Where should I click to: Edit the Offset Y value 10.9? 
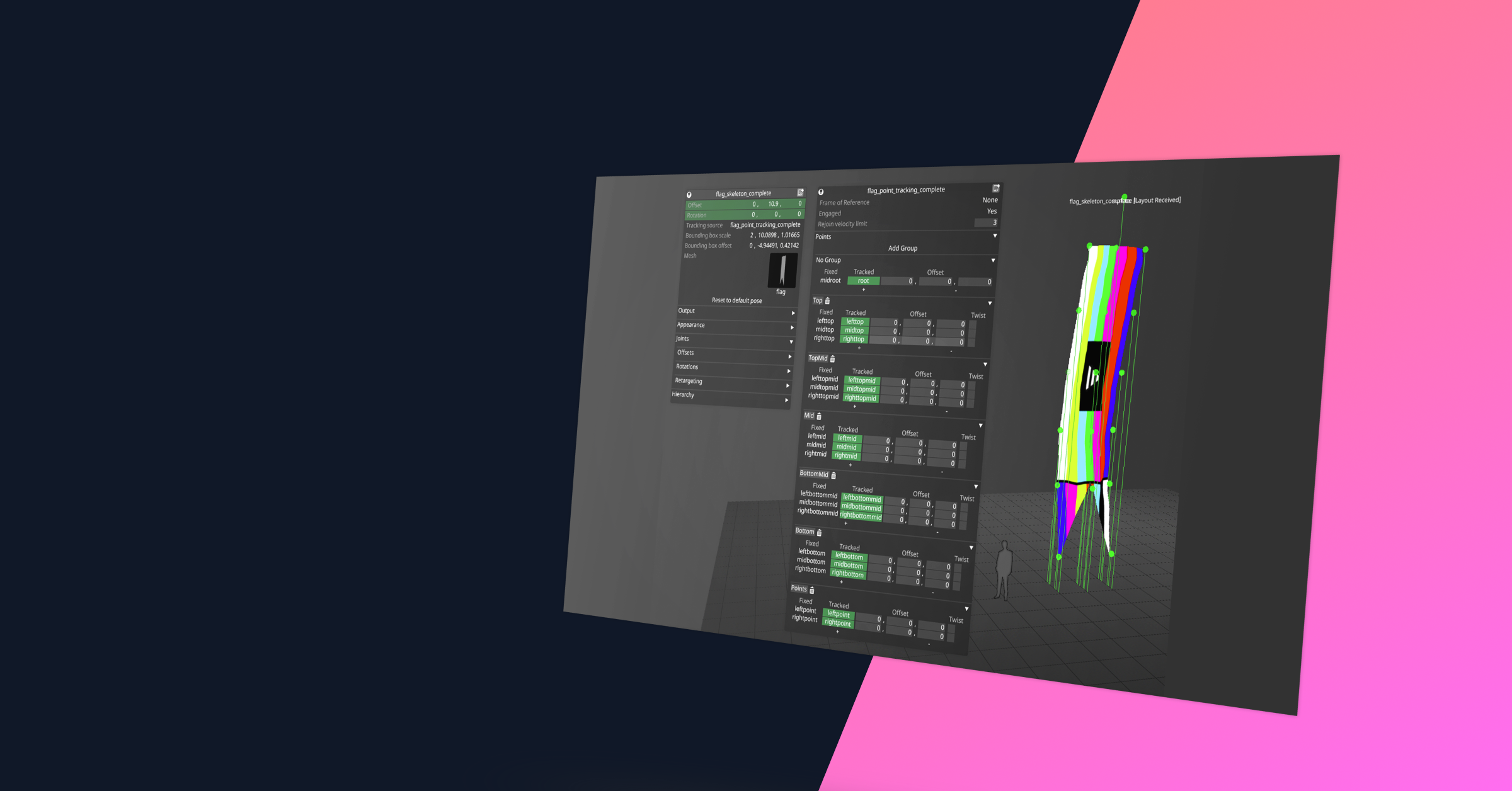(x=772, y=204)
